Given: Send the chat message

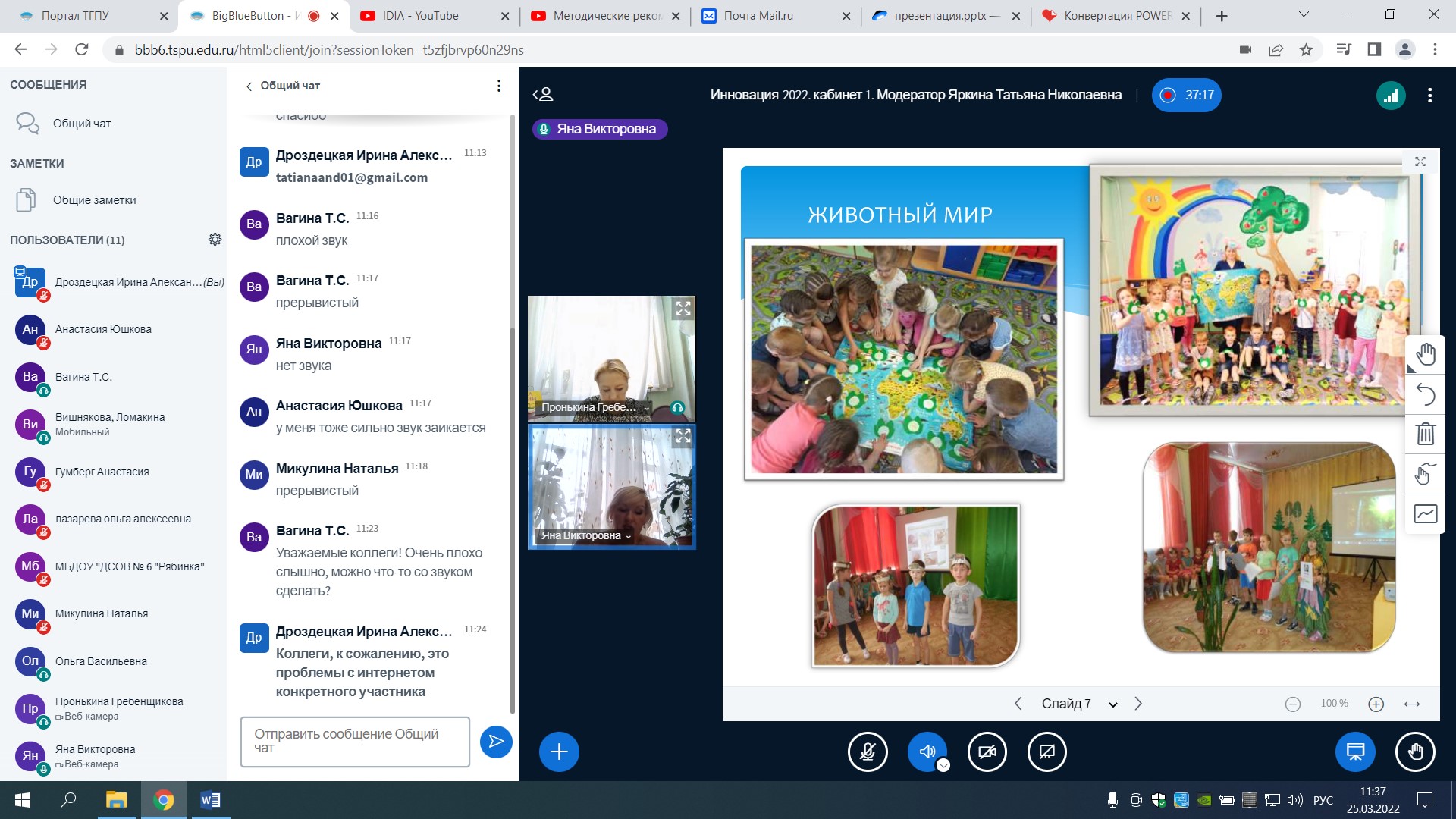Looking at the screenshot, I should 496,742.
